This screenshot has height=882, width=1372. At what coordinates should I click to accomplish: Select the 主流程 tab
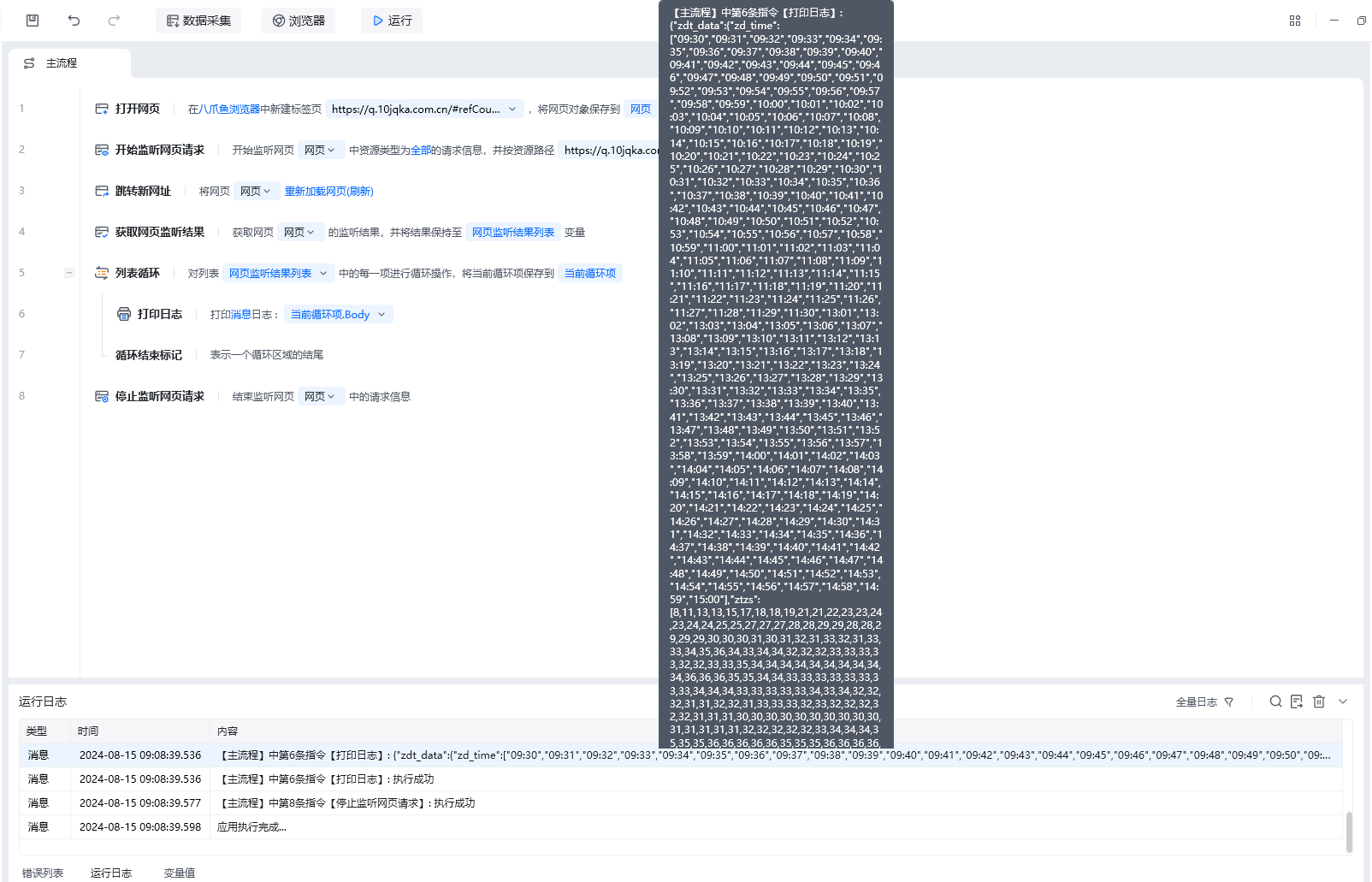click(69, 63)
